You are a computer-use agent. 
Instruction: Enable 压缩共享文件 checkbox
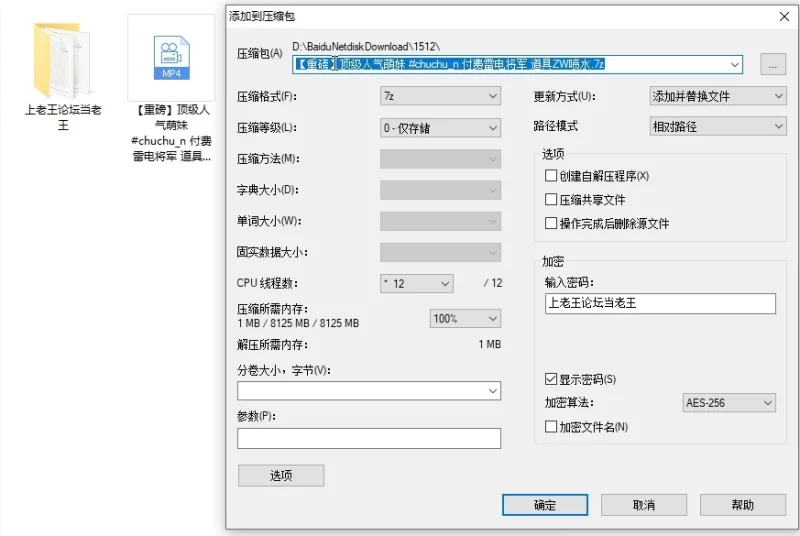coord(551,199)
